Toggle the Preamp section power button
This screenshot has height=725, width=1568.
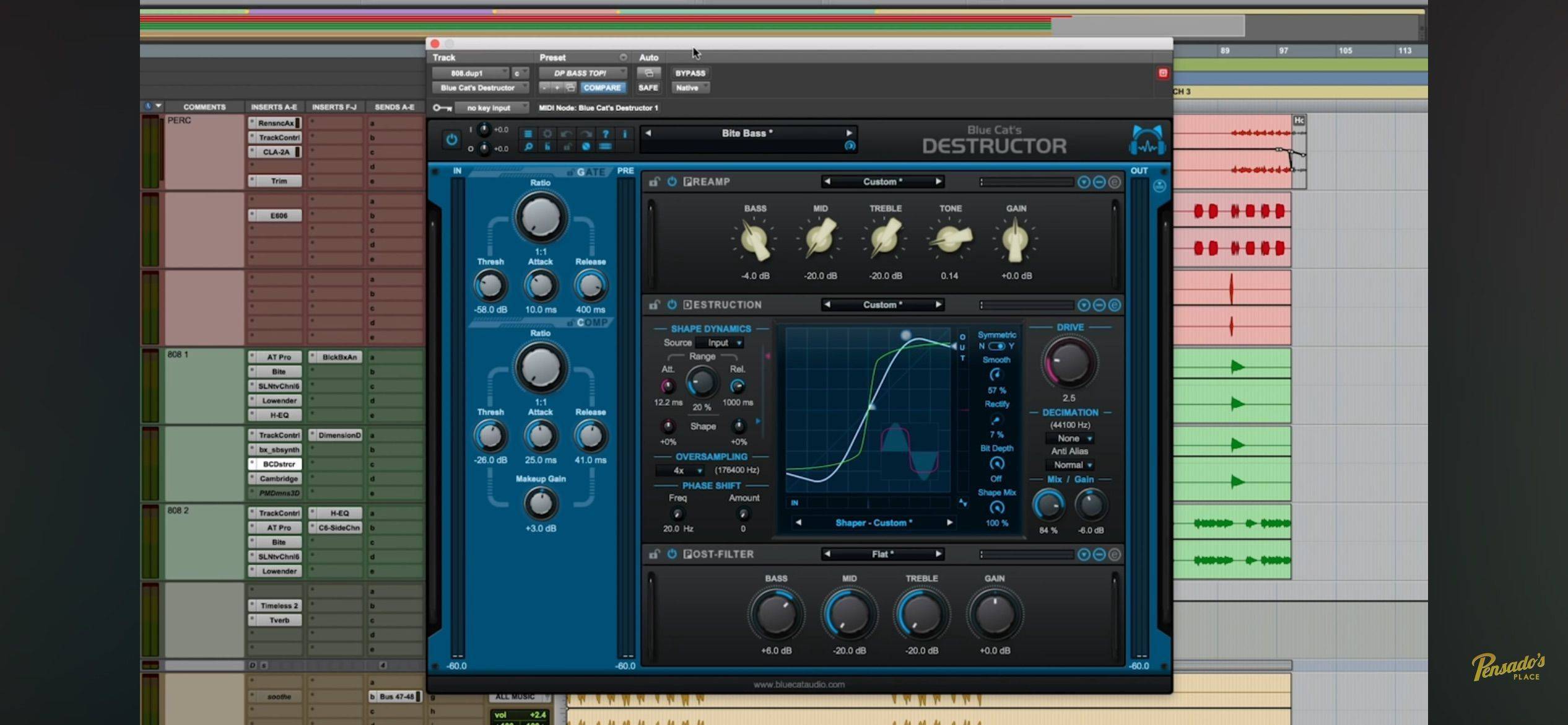[672, 182]
